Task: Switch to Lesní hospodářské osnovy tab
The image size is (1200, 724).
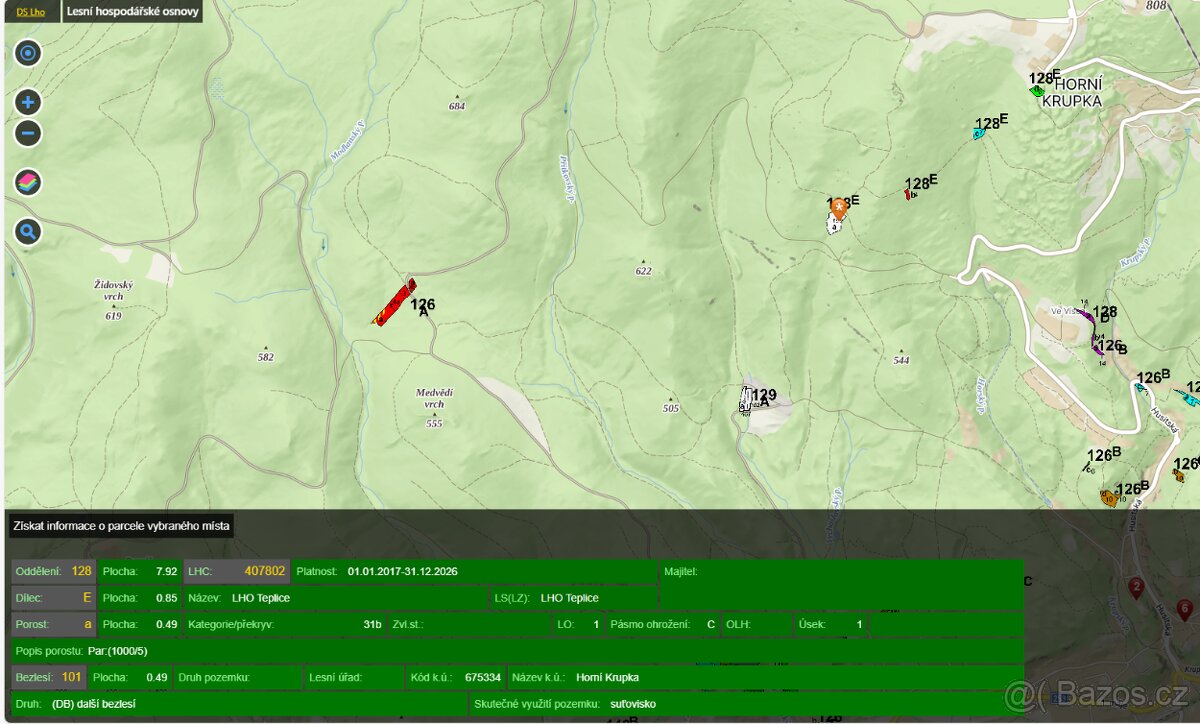Action: [132, 13]
